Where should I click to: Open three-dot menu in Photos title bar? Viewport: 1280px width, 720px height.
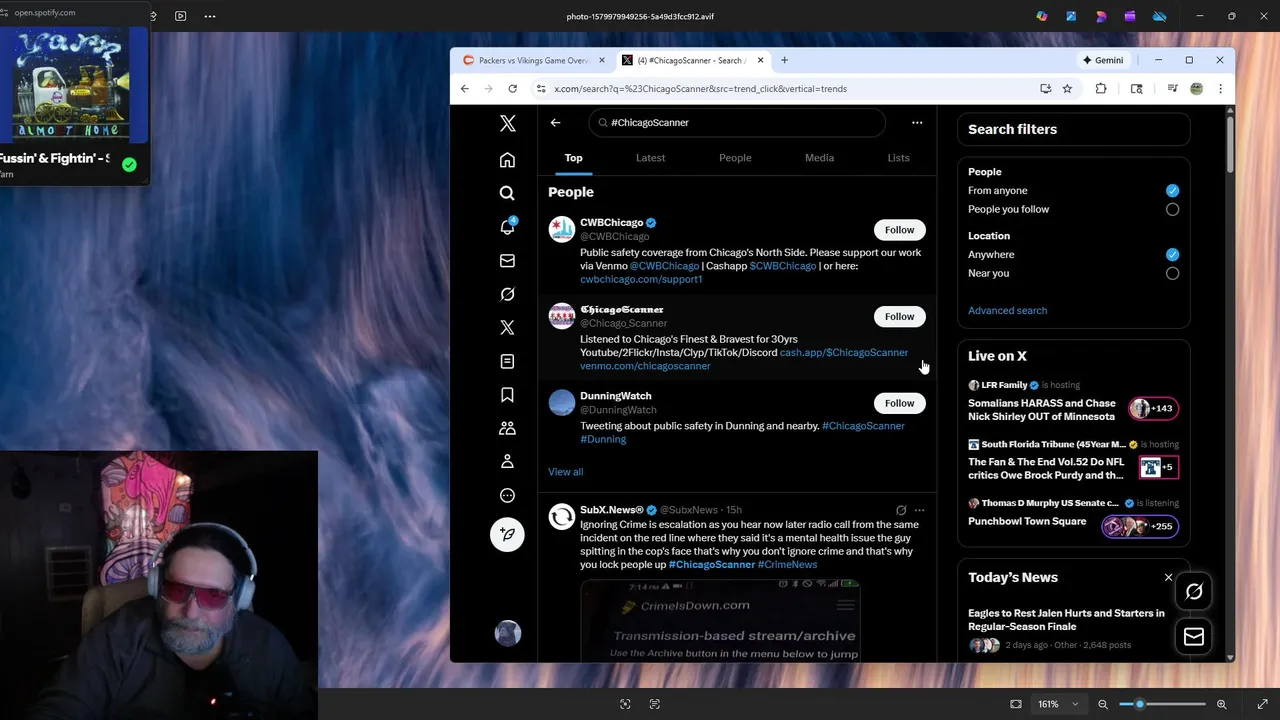coord(209,16)
